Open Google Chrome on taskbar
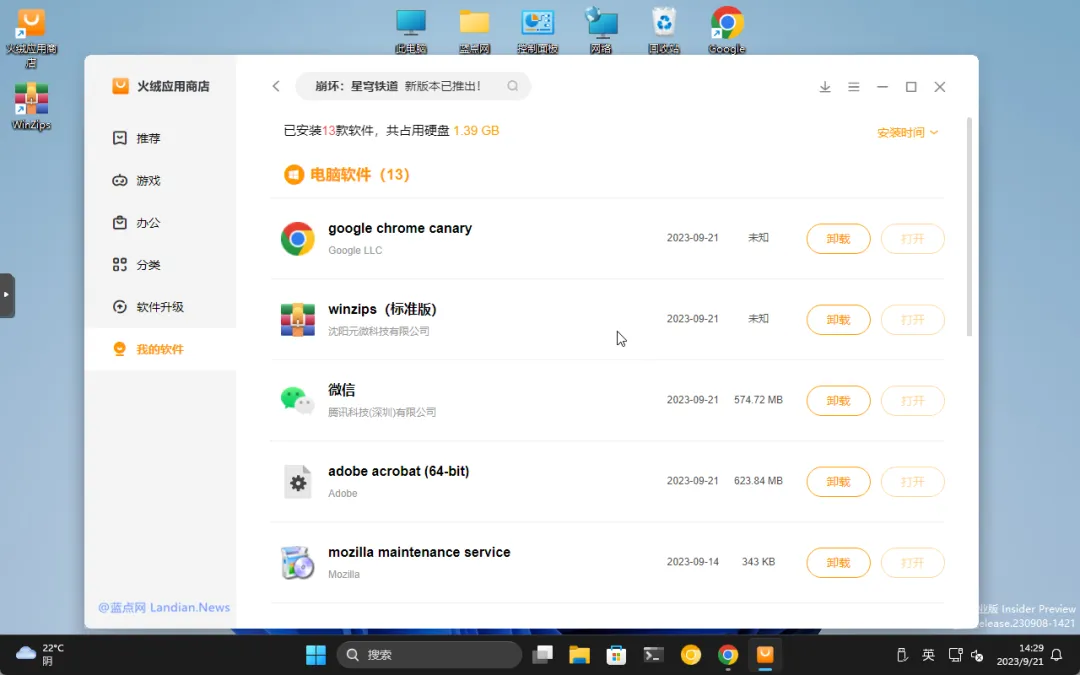1080x675 pixels. (x=728, y=654)
